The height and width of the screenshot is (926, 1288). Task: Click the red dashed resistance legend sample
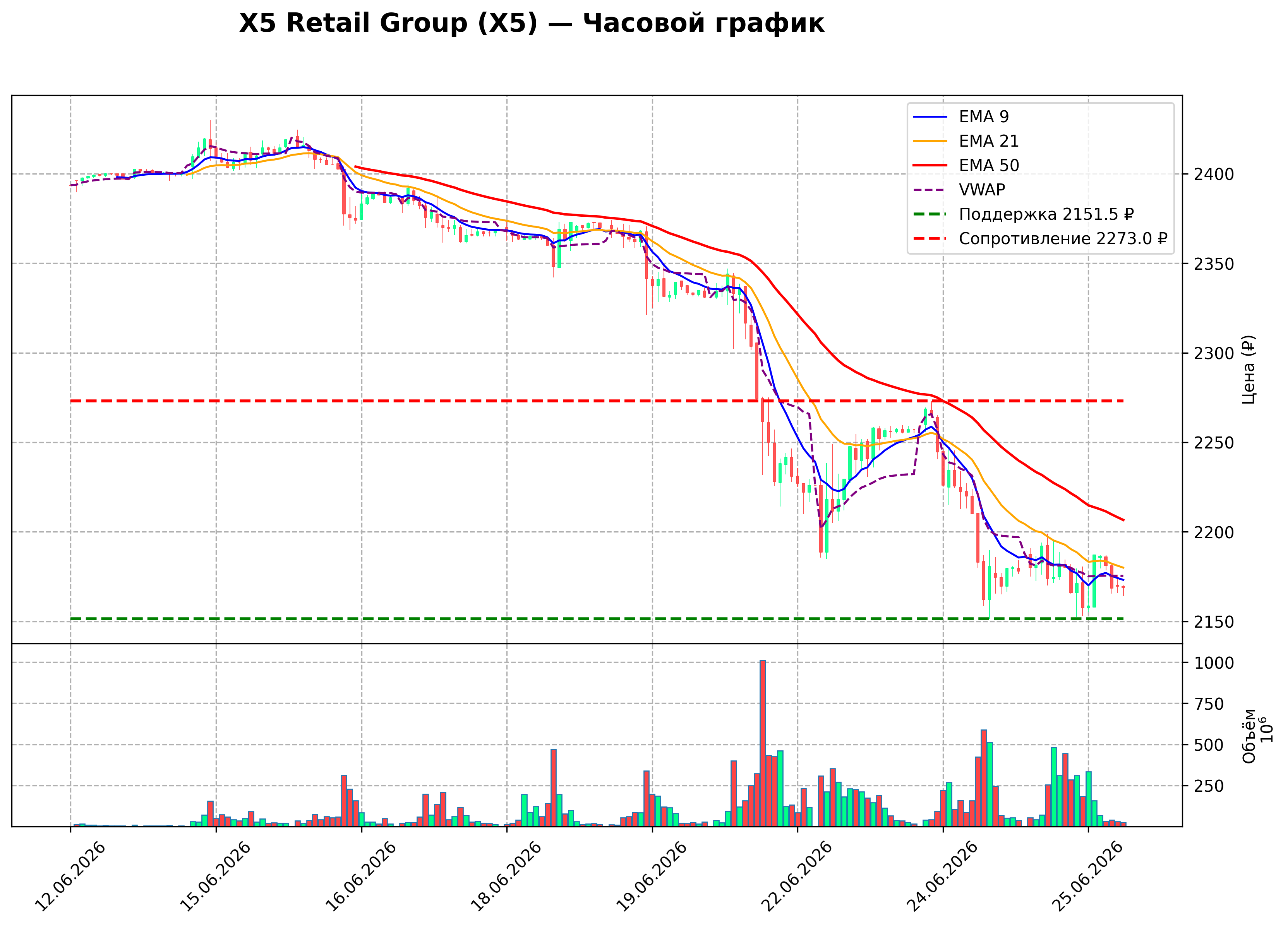click(930, 238)
